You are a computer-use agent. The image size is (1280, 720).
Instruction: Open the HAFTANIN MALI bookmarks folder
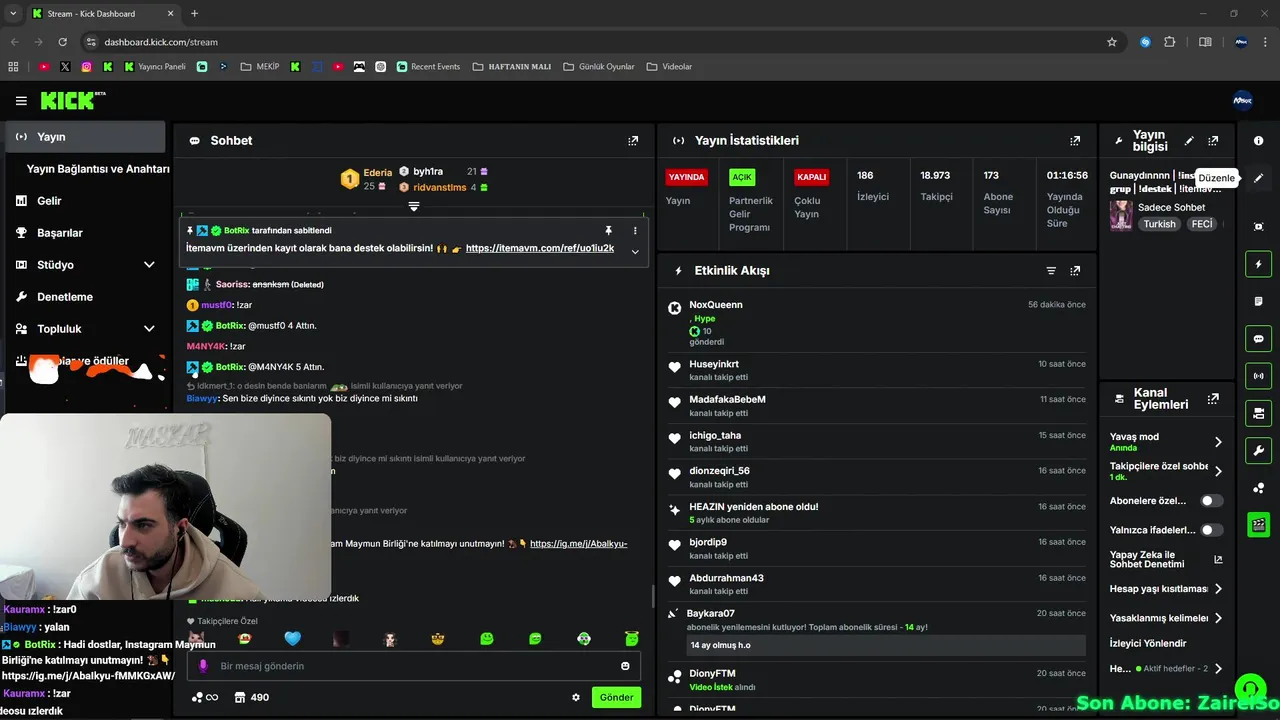pos(512,67)
